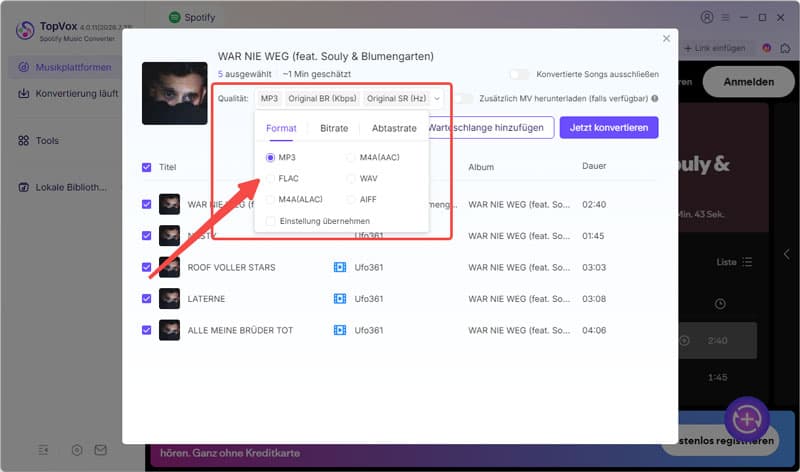Uncheck ALLE MEINE BRÜDER TOT checkbox
This screenshot has width=800, height=472.
point(146,330)
